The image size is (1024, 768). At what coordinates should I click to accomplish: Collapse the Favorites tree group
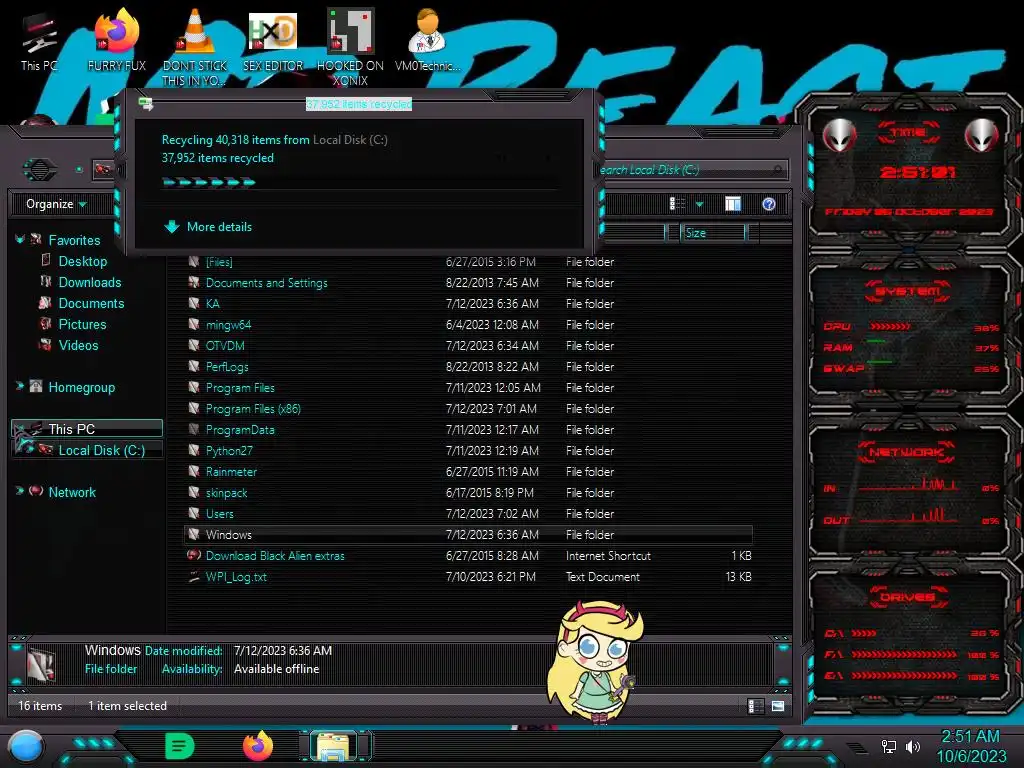tap(20, 240)
